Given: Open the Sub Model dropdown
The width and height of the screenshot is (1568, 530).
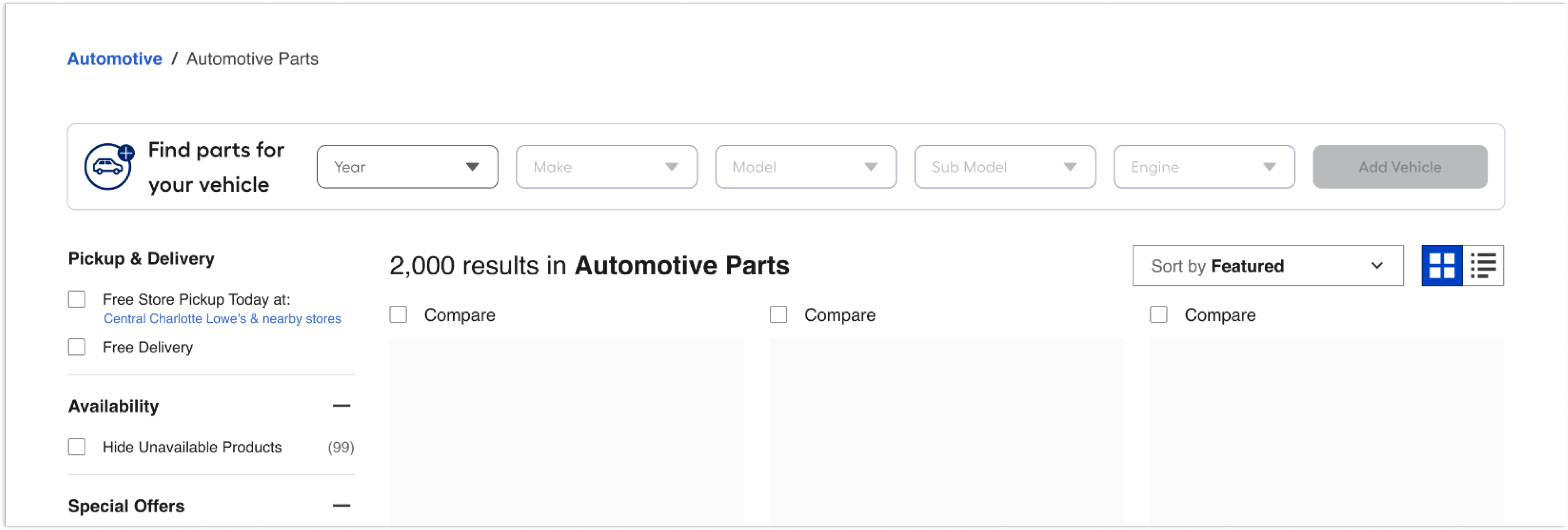Looking at the screenshot, I should pos(1004,167).
